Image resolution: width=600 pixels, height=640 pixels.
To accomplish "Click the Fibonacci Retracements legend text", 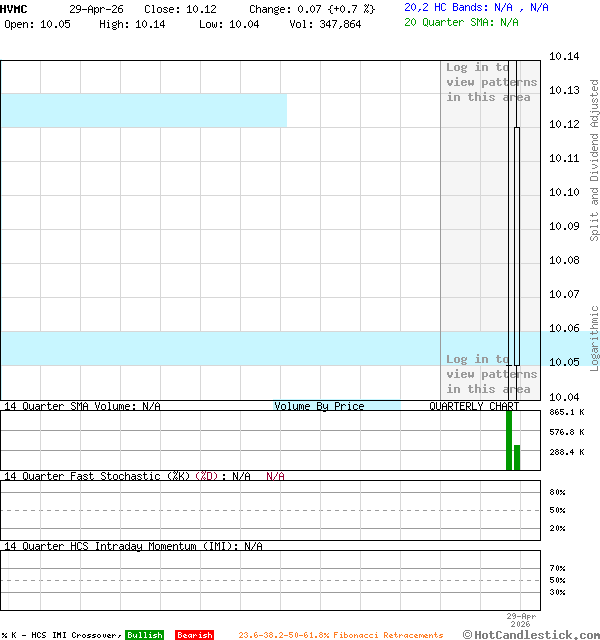I will (x=340, y=635).
